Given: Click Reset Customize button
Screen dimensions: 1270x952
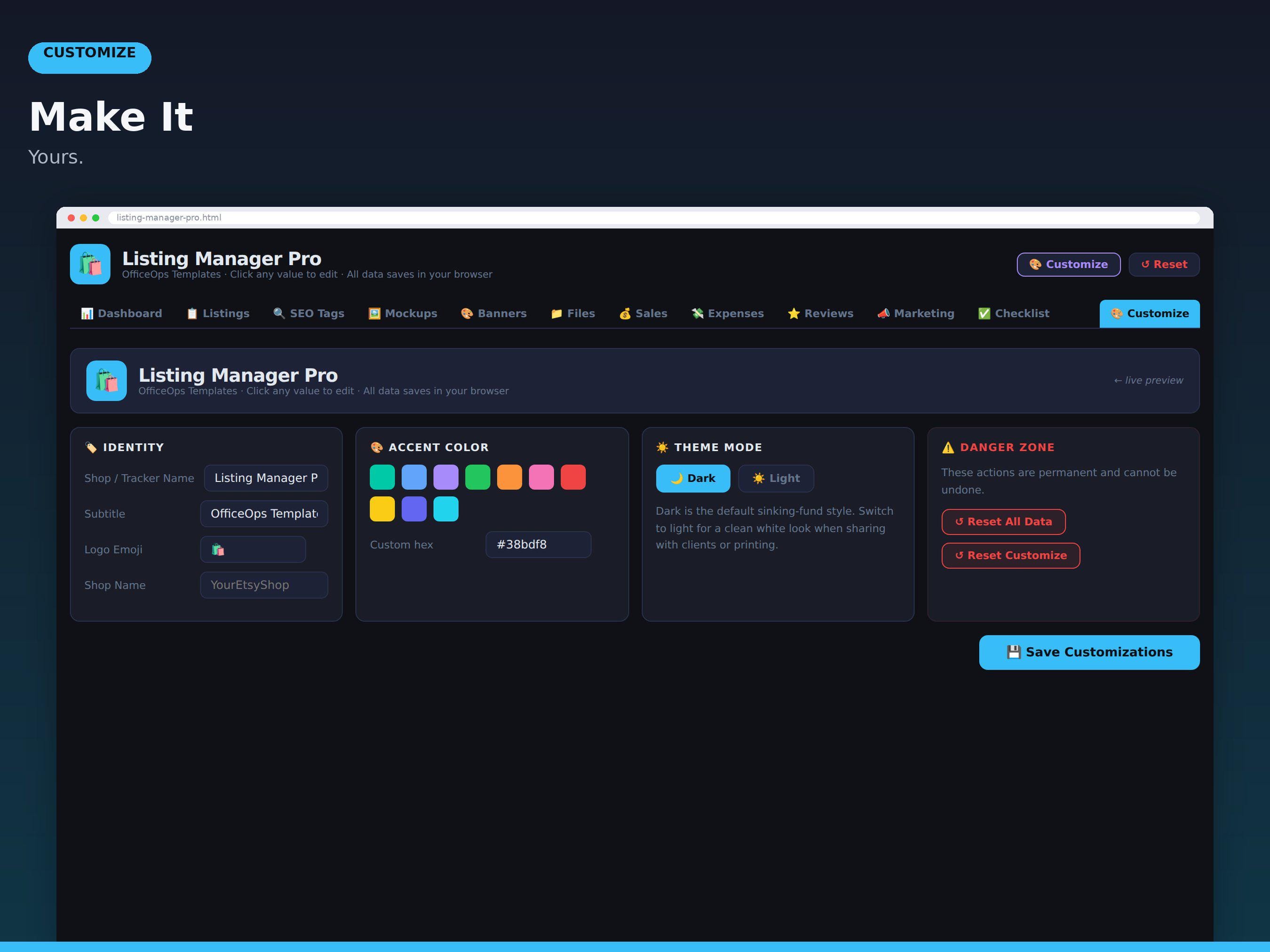Looking at the screenshot, I should 1010,556.
